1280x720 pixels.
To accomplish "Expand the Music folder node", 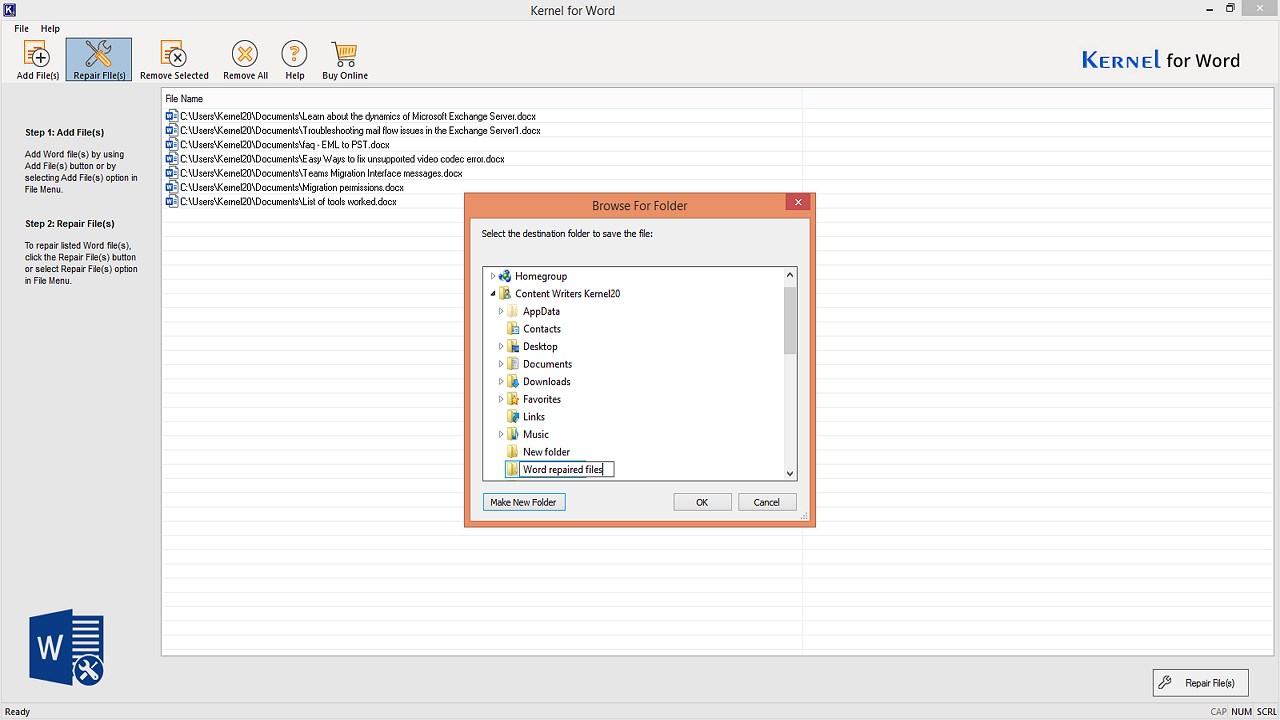I will pyautogui.click(x=501, y=434).
